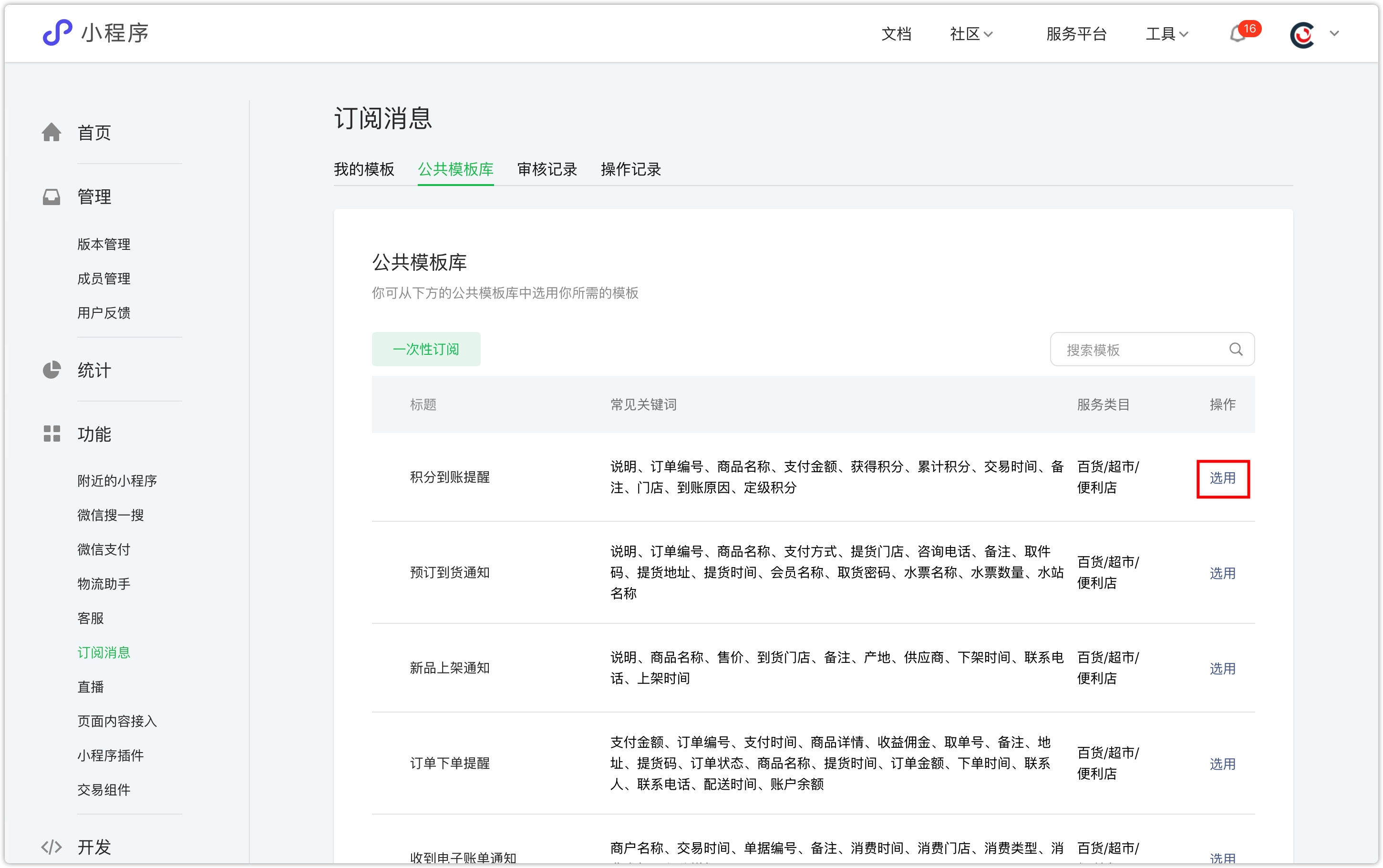The width and height of the screenshot is (1383, 868).
Task: Open 小程序插件 in the sidebar
Action: pos(111,756)
